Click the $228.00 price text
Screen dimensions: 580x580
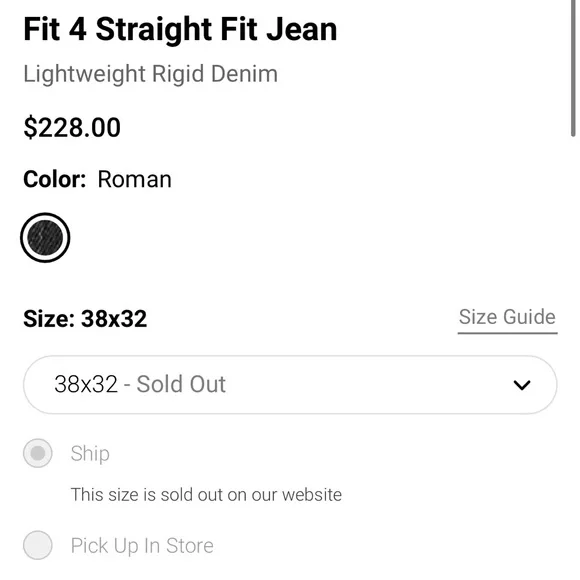point(72,128)
